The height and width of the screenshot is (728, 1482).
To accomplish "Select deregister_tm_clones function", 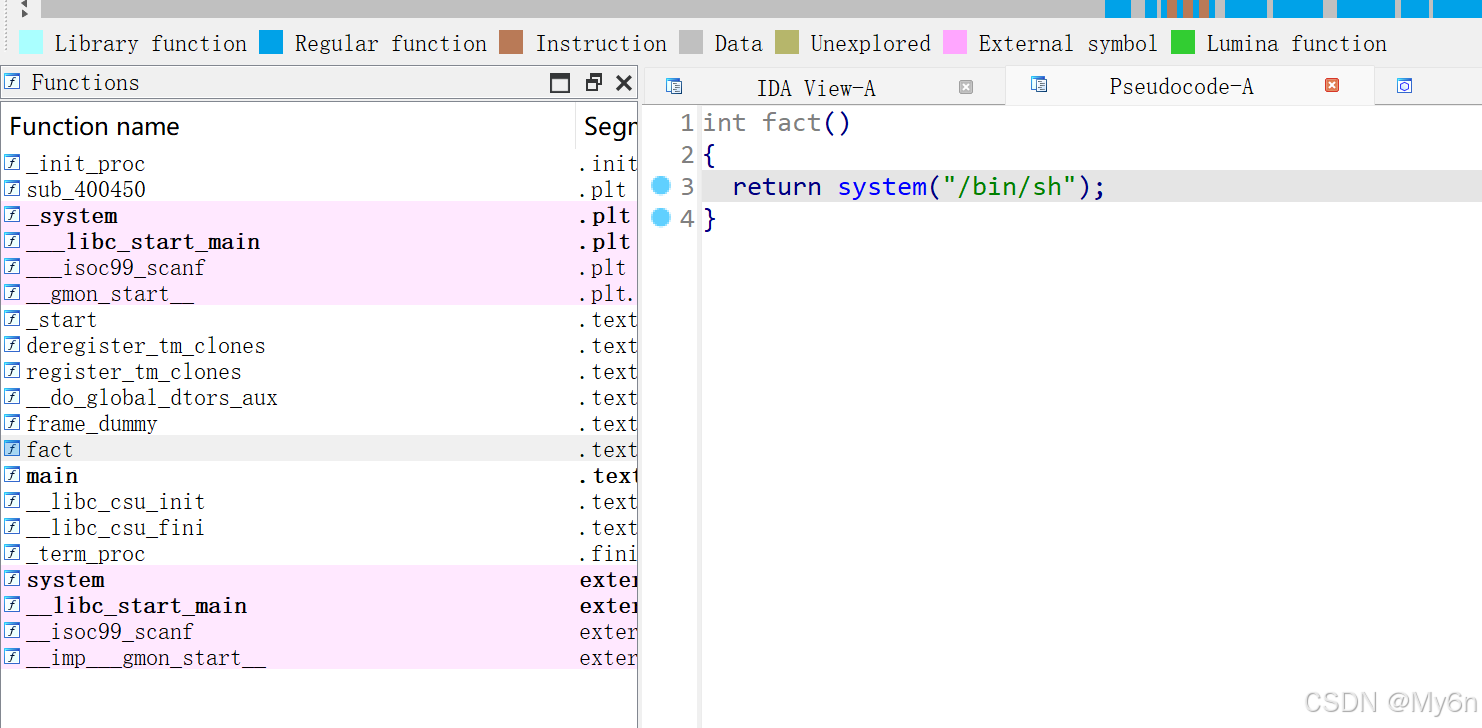I will pos(319,346).
